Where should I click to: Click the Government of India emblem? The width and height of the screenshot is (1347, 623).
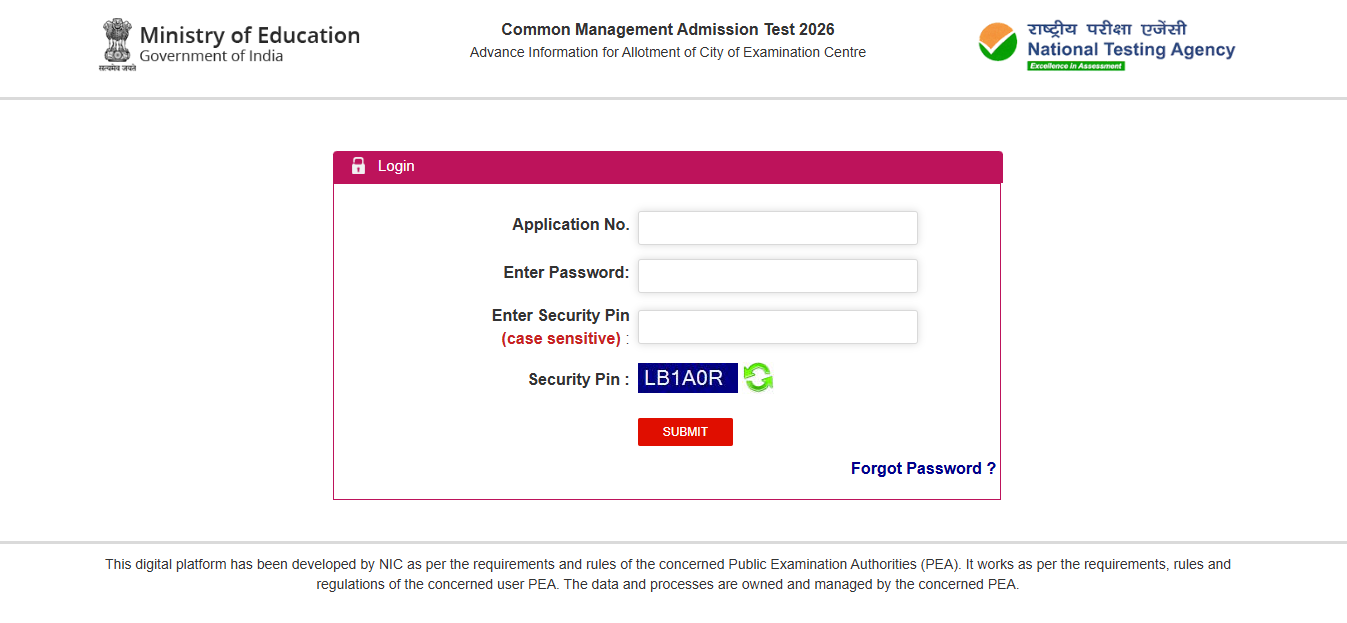(117, 45)
